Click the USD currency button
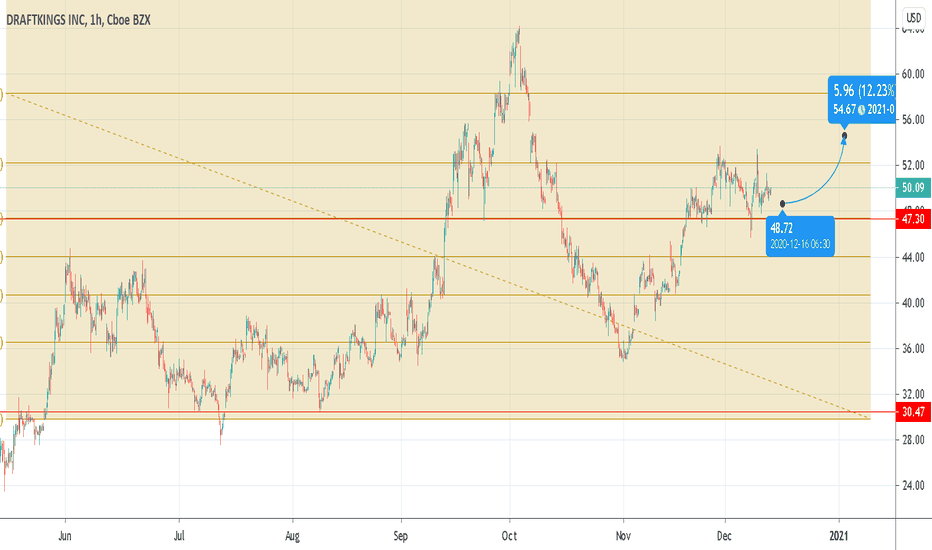Image resolution: width=932 pixels, height=550 pixels. coord(914,17)
